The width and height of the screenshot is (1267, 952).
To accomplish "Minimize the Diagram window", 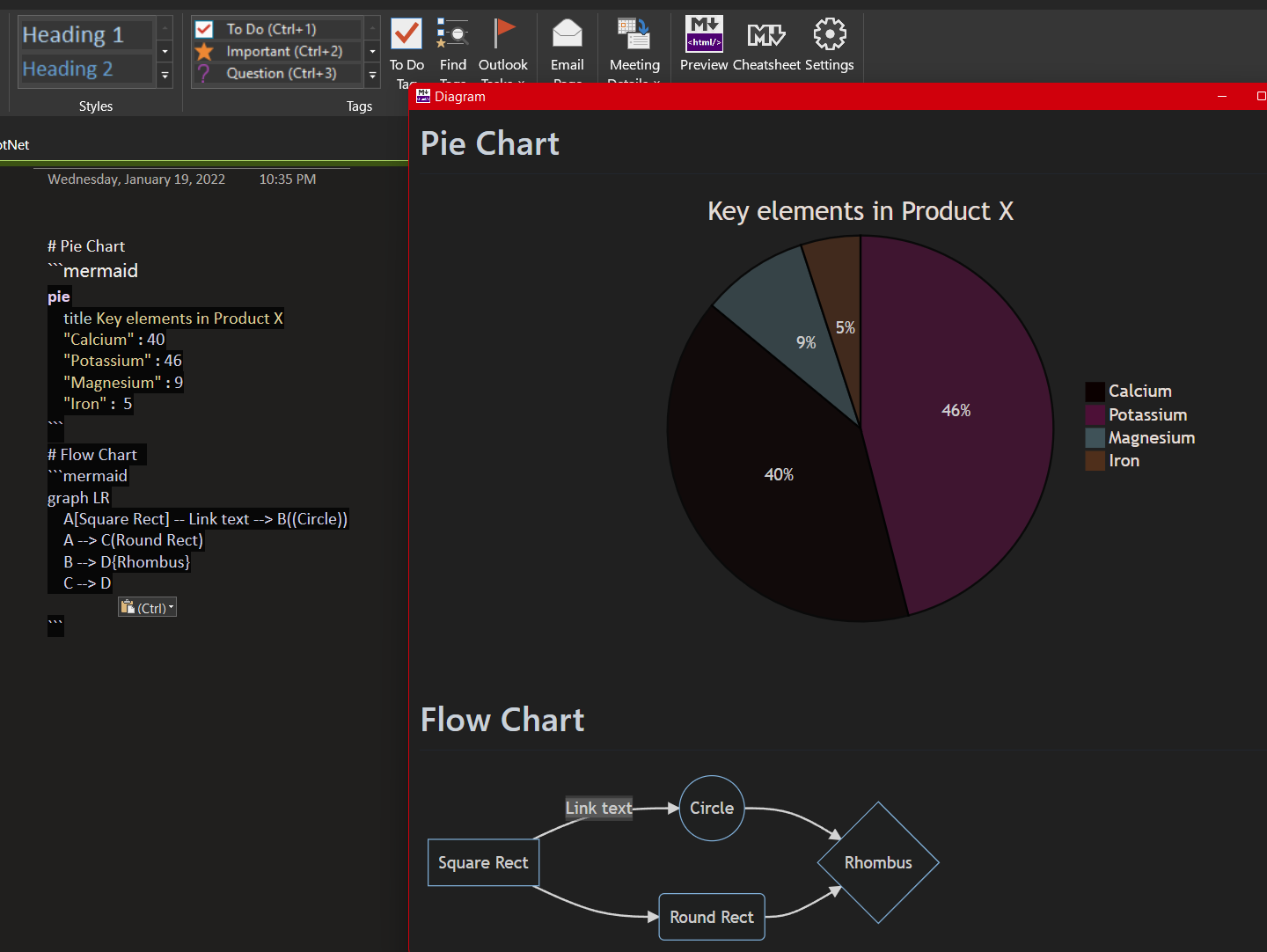I will coord(1222,96).
